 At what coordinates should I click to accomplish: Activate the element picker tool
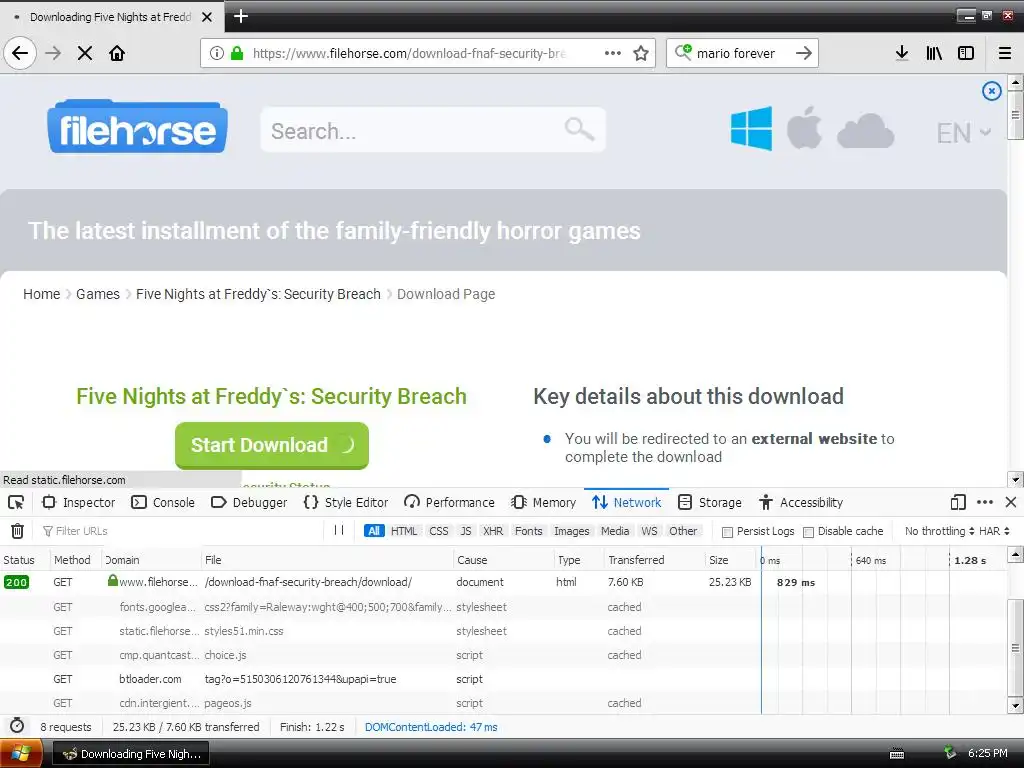click(16, 502)
